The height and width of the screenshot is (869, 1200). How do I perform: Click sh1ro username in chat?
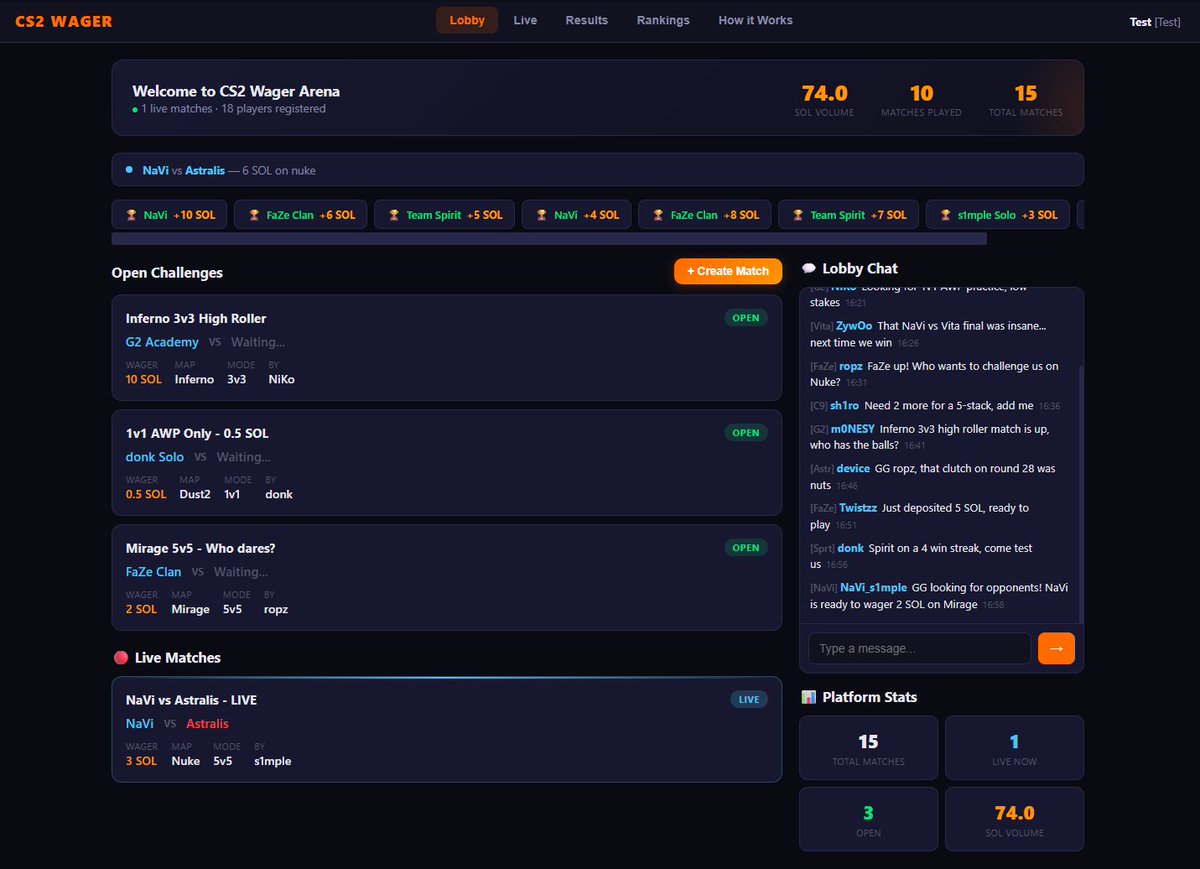tap(844, 406)
